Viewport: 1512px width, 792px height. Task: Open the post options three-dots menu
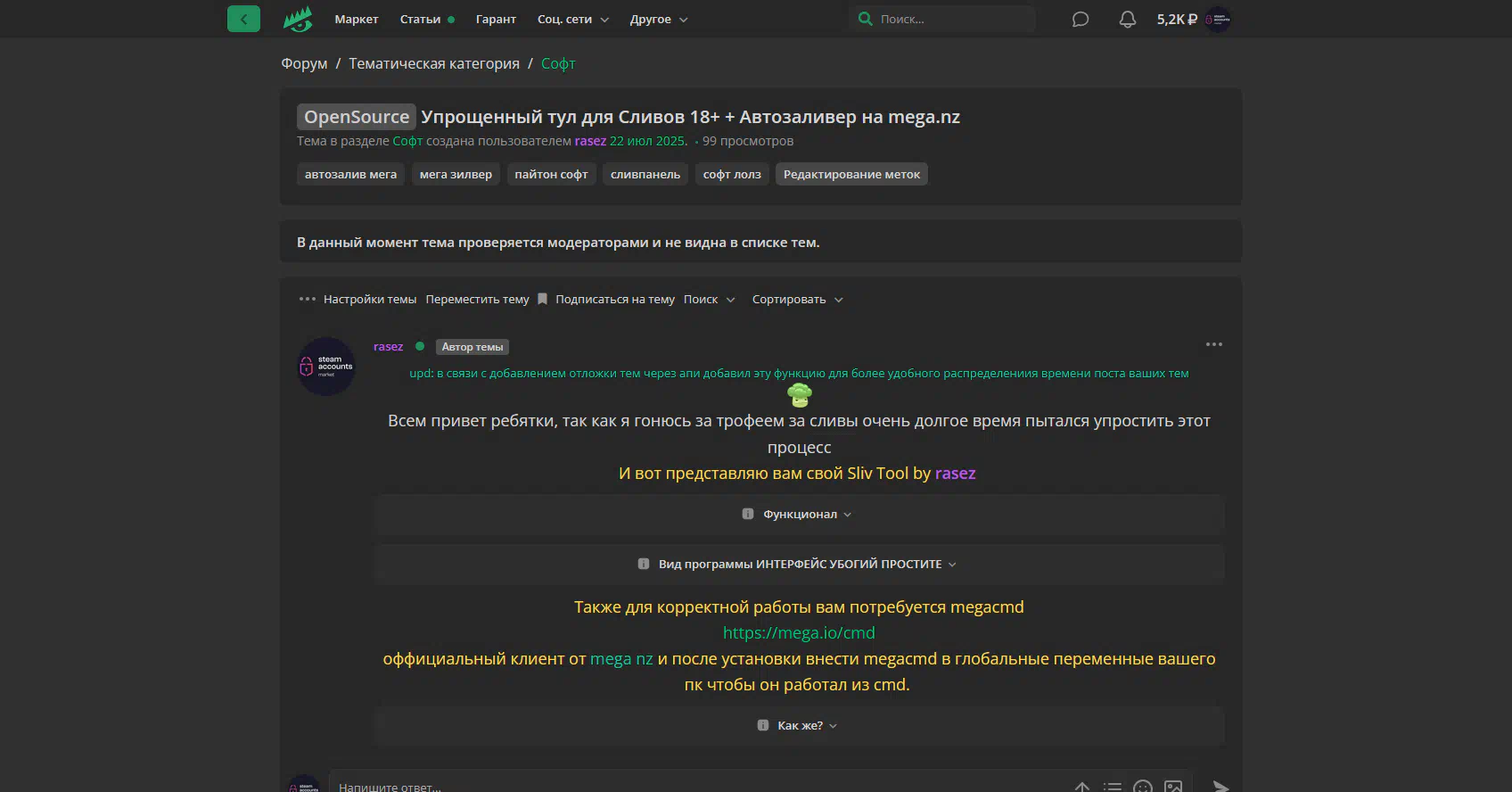pos(1214,344)
